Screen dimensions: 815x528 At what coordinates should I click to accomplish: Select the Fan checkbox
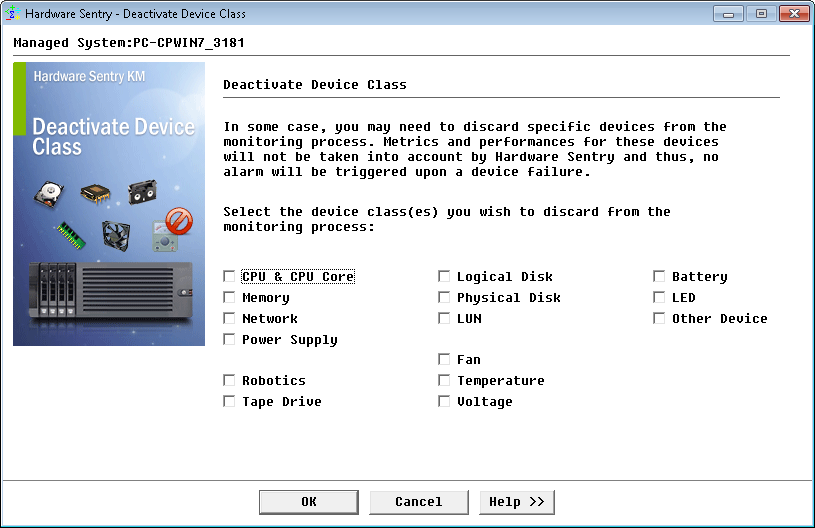pos(444,359)
